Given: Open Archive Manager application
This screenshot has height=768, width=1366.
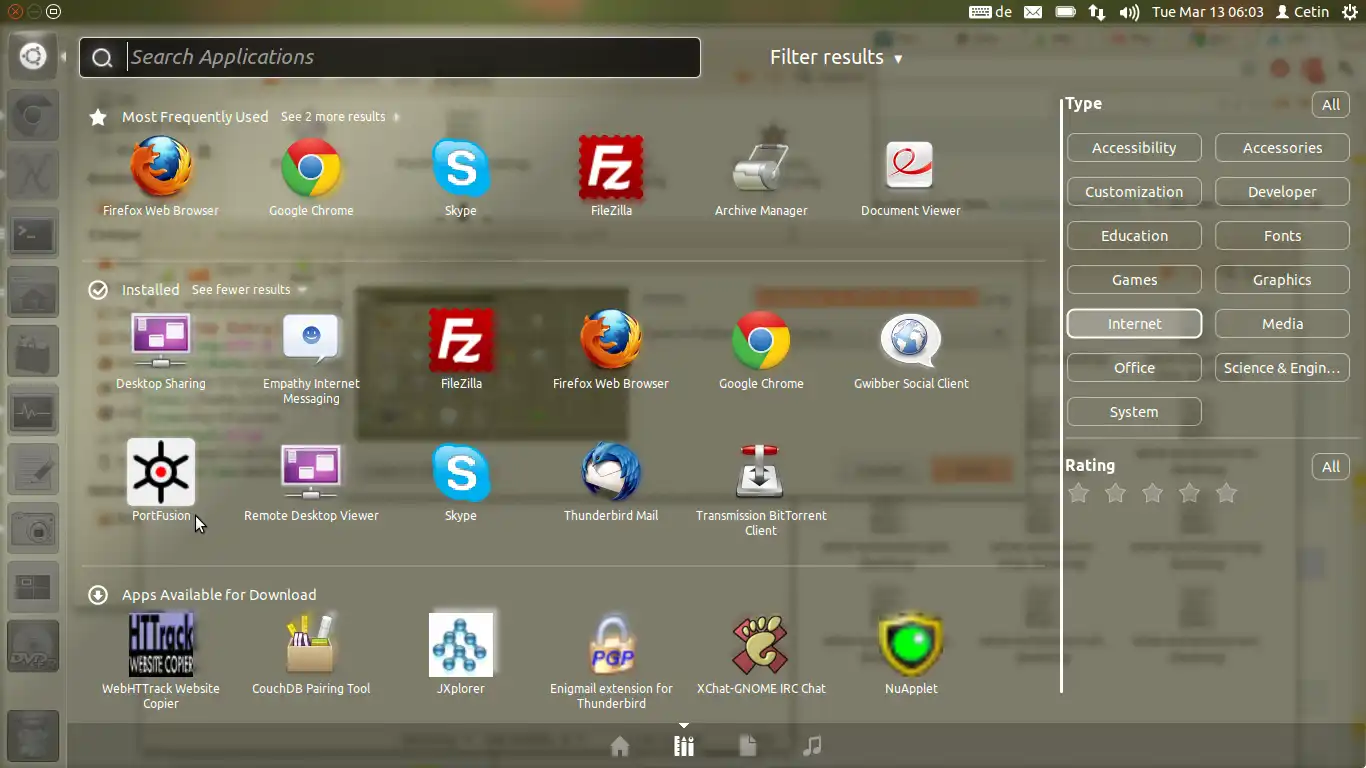Looking at the screenshot, I should coord(761,176).
